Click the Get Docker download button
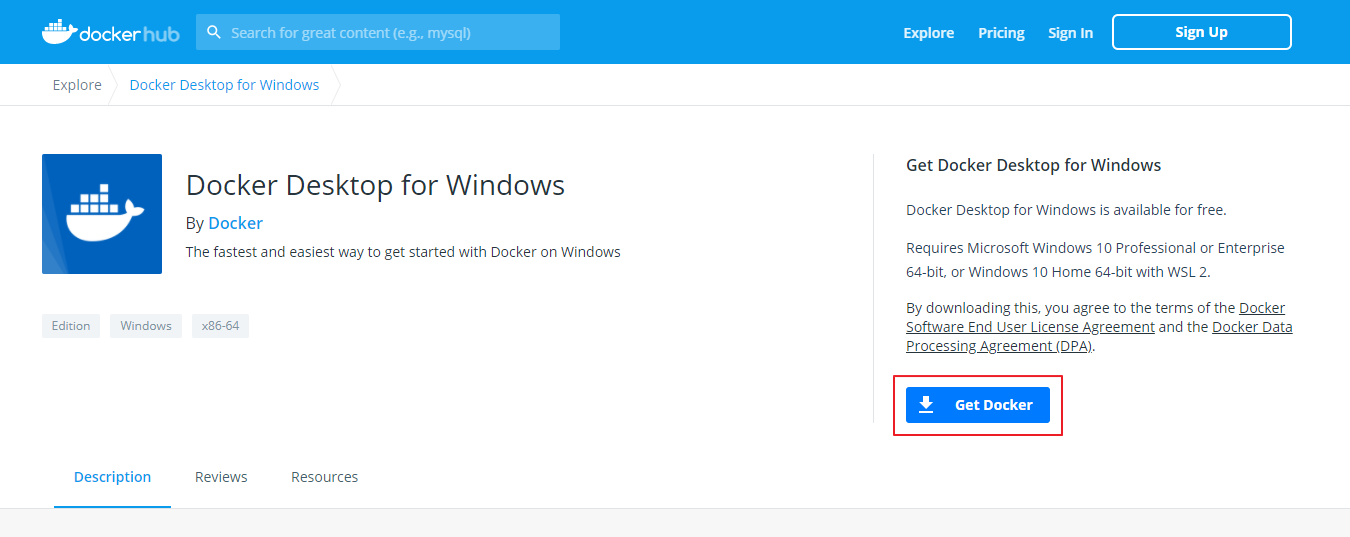The height and width of the screenshot is (537, 1350). coord(977,405)
